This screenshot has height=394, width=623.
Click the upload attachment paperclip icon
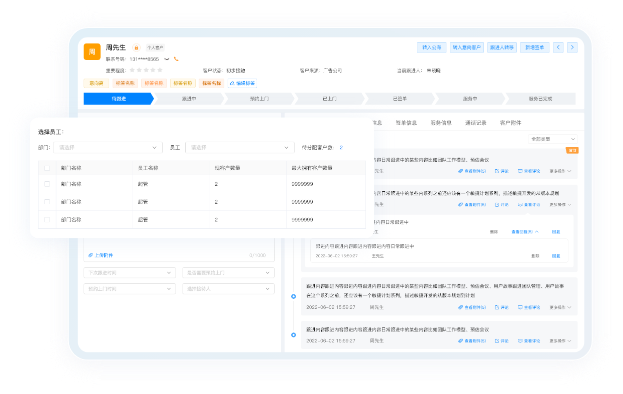point(91,255)
